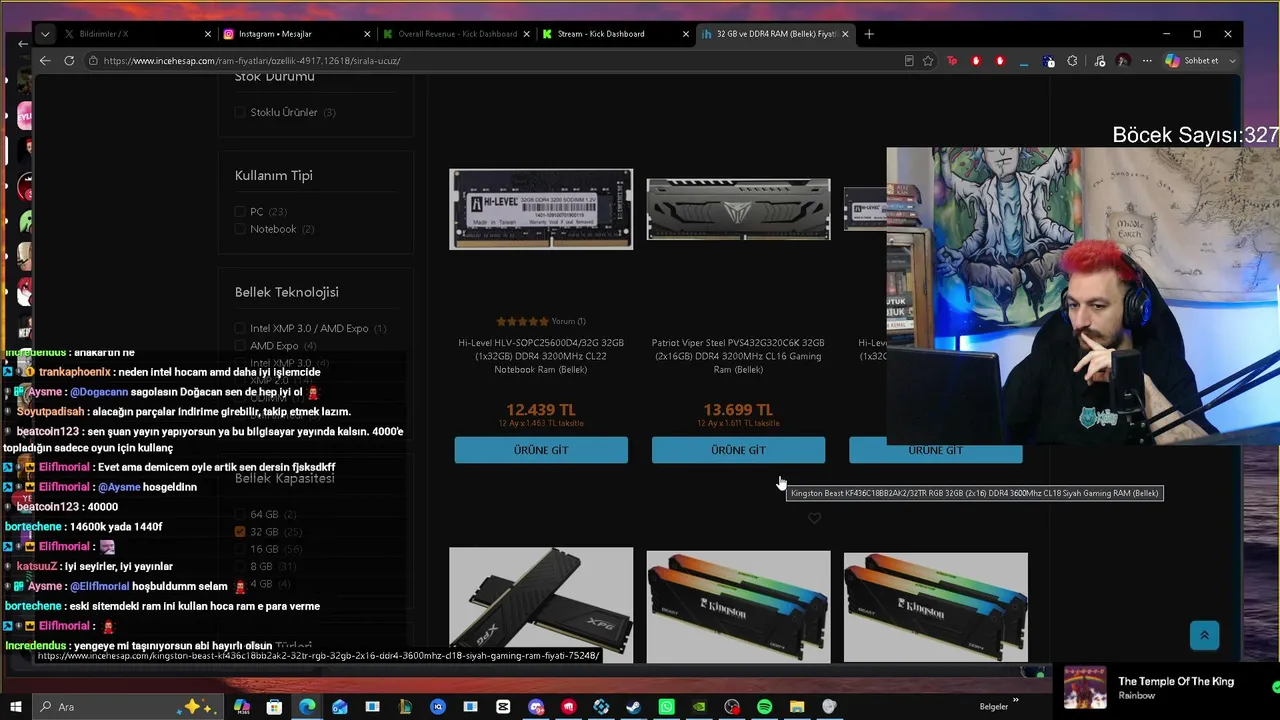Enable the AMD Expo memory filter
This screenshot has height=720, width=1280.
point(240,346)
